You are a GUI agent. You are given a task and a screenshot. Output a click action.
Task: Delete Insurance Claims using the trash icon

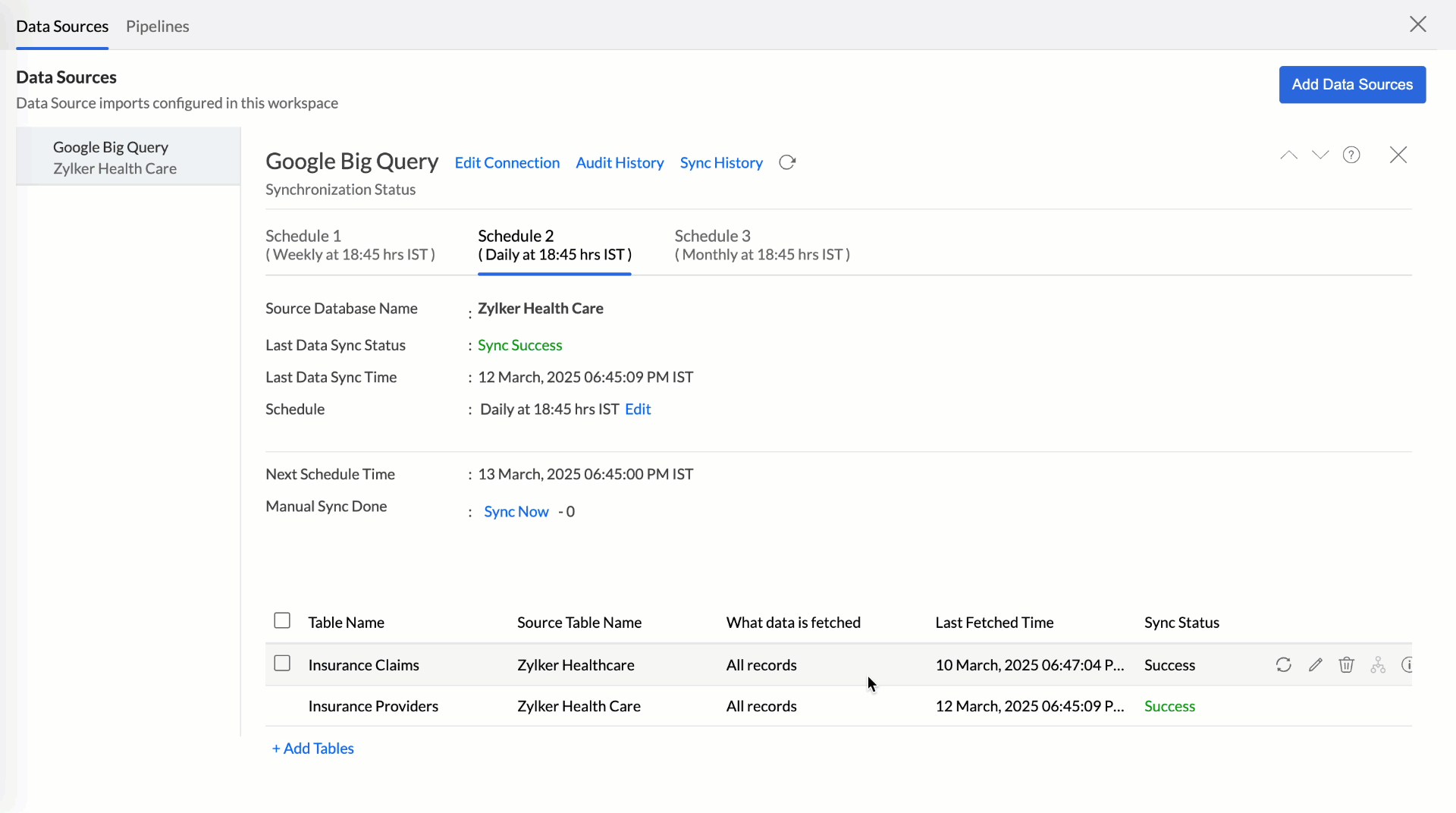pyautogui.click(x=1346, y=665)
